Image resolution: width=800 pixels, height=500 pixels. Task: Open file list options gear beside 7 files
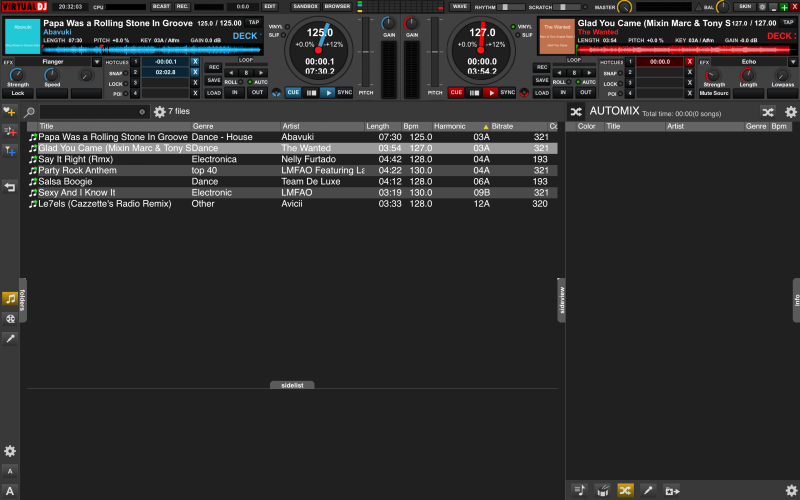click(x=160, y=112)
